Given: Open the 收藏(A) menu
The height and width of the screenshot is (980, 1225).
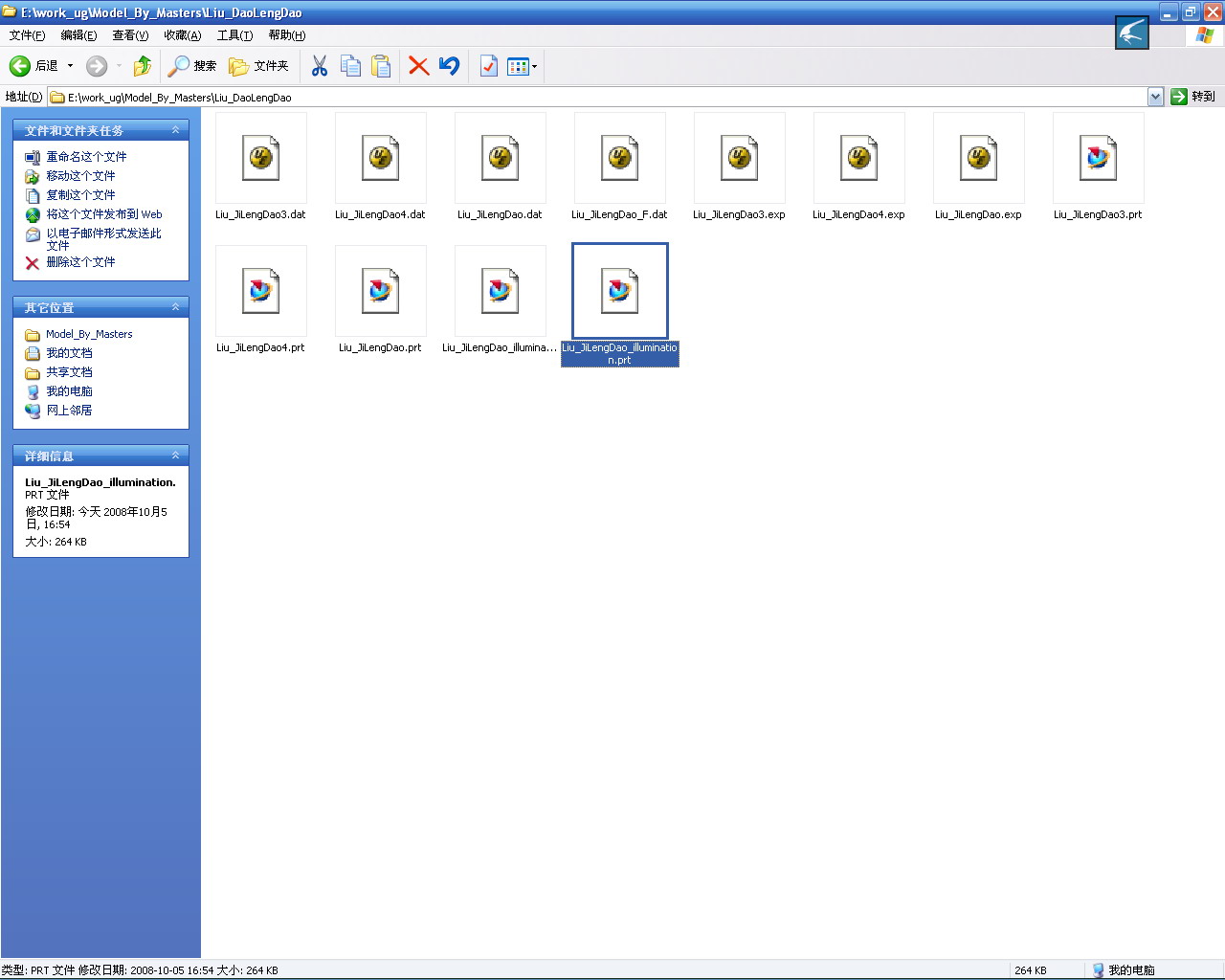Looking at the screenshot, I should click(x=182, y=35).
